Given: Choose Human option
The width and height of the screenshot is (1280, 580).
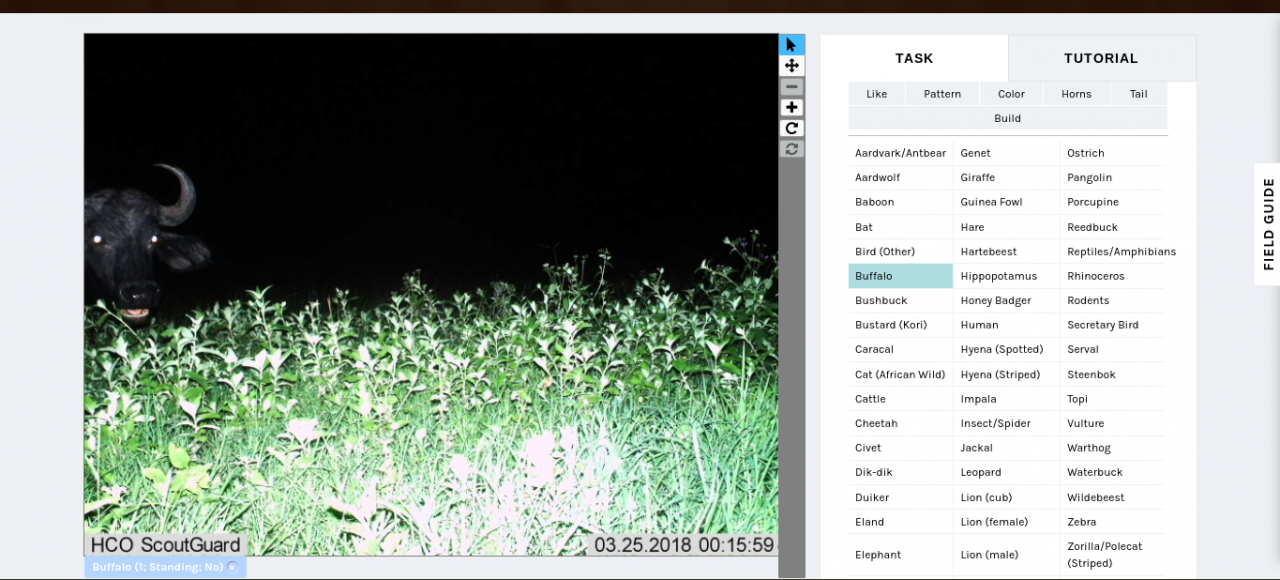Looking at the screenshot, I should pyautogui.click(x=1006, y=325).
